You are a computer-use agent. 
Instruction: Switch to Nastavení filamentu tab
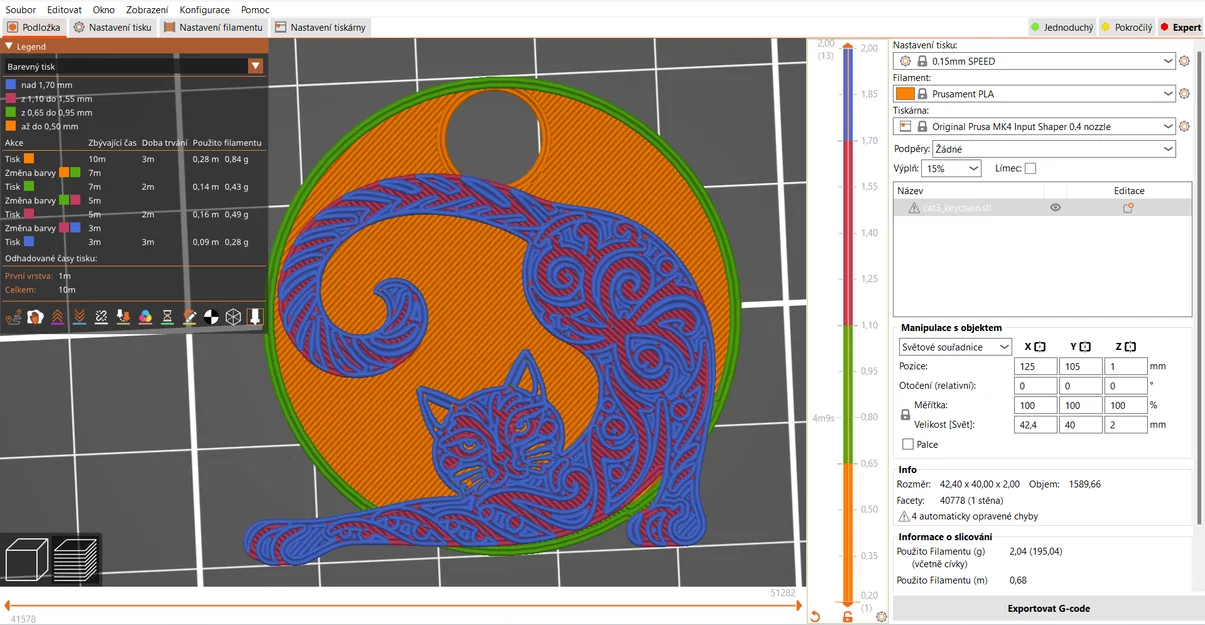pos(213,27)
